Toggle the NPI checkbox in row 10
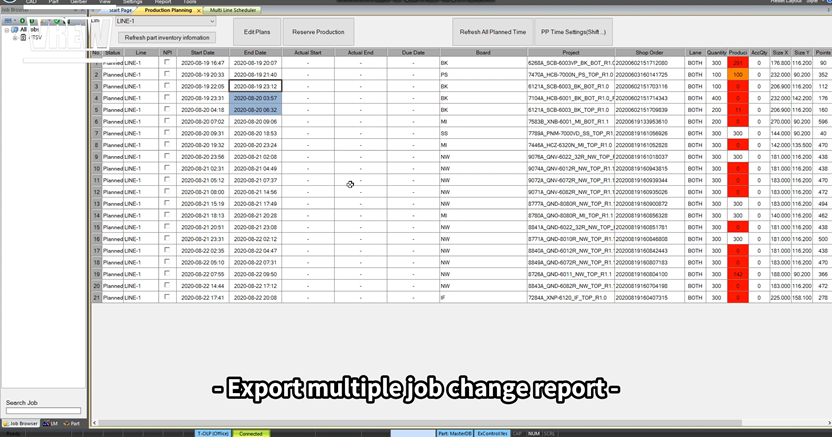Screen dimensions: 832x437 (167, 168)
